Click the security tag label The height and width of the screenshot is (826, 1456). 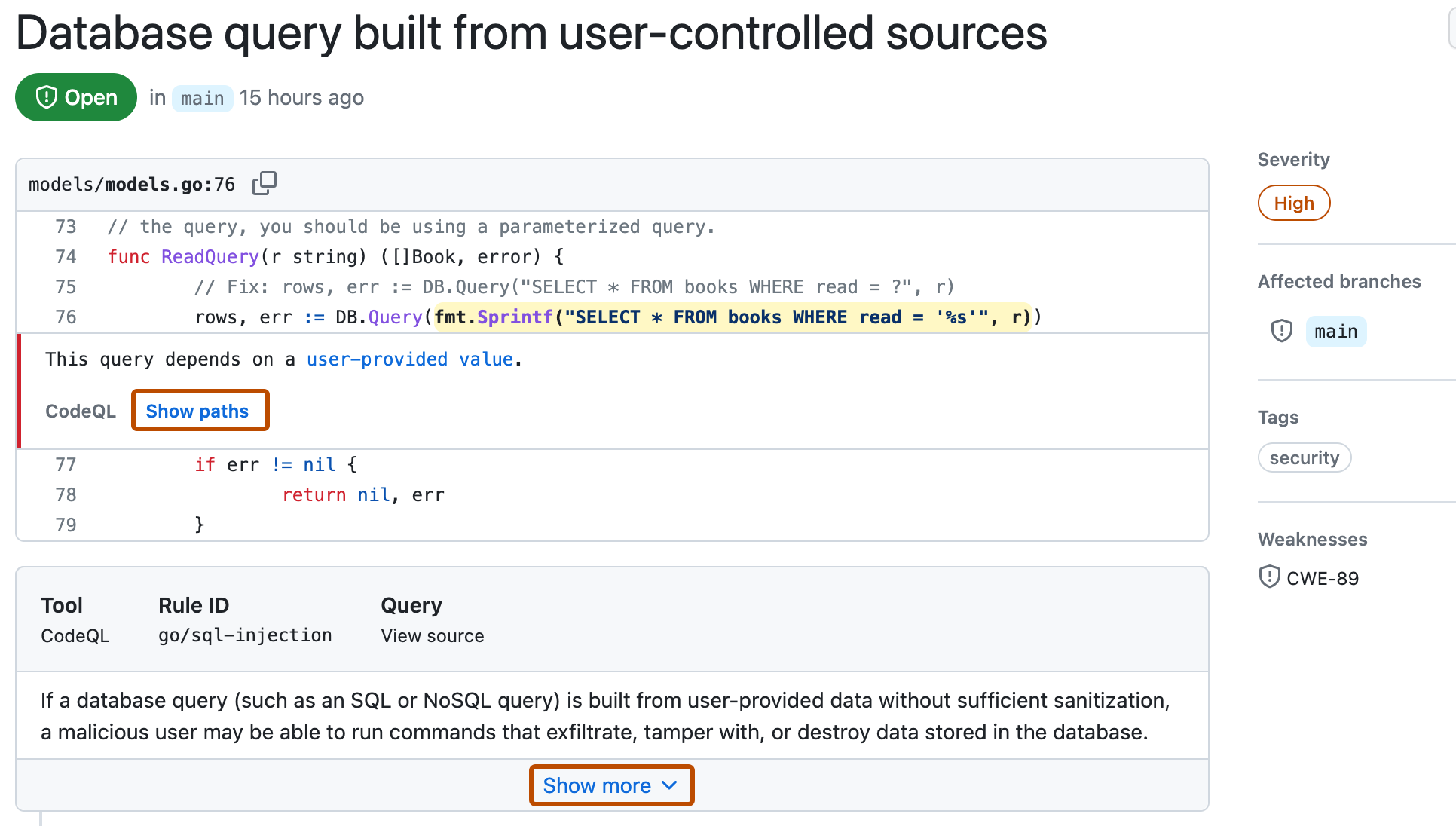tap(1305, 458)
